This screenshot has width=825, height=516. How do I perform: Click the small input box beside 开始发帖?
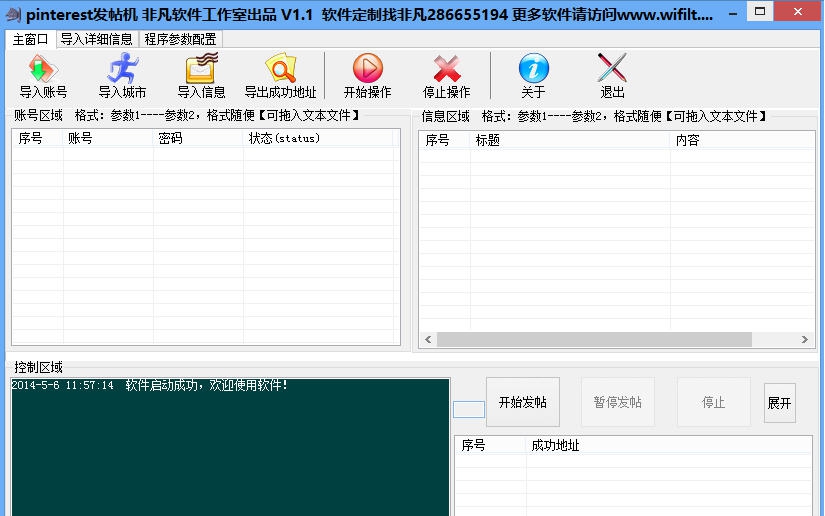469,409
